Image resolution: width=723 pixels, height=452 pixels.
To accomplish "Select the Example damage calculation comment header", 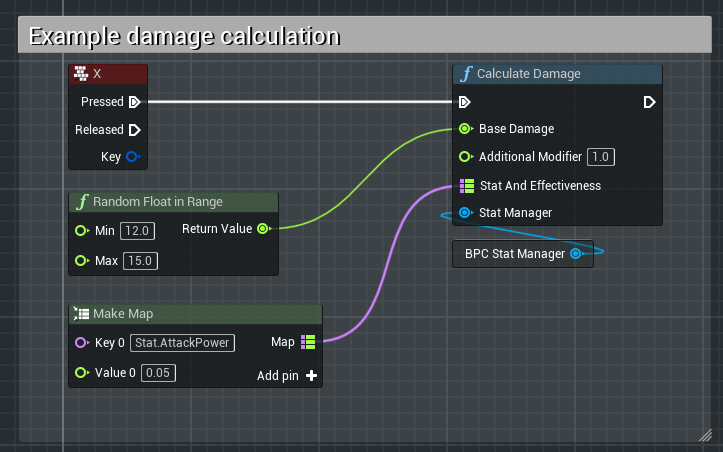I will pyautogui.click(x=184, y=37).
